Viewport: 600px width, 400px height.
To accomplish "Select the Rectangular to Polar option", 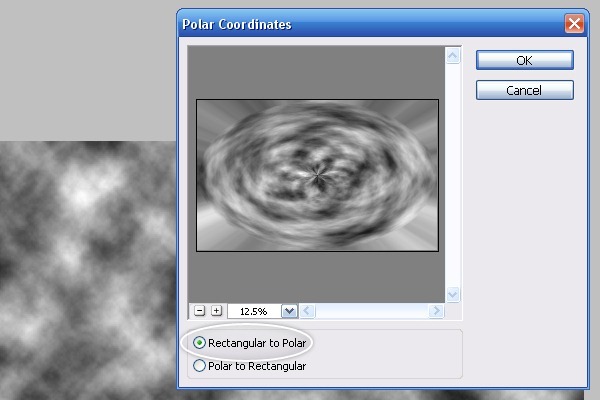I will [250, 343].
